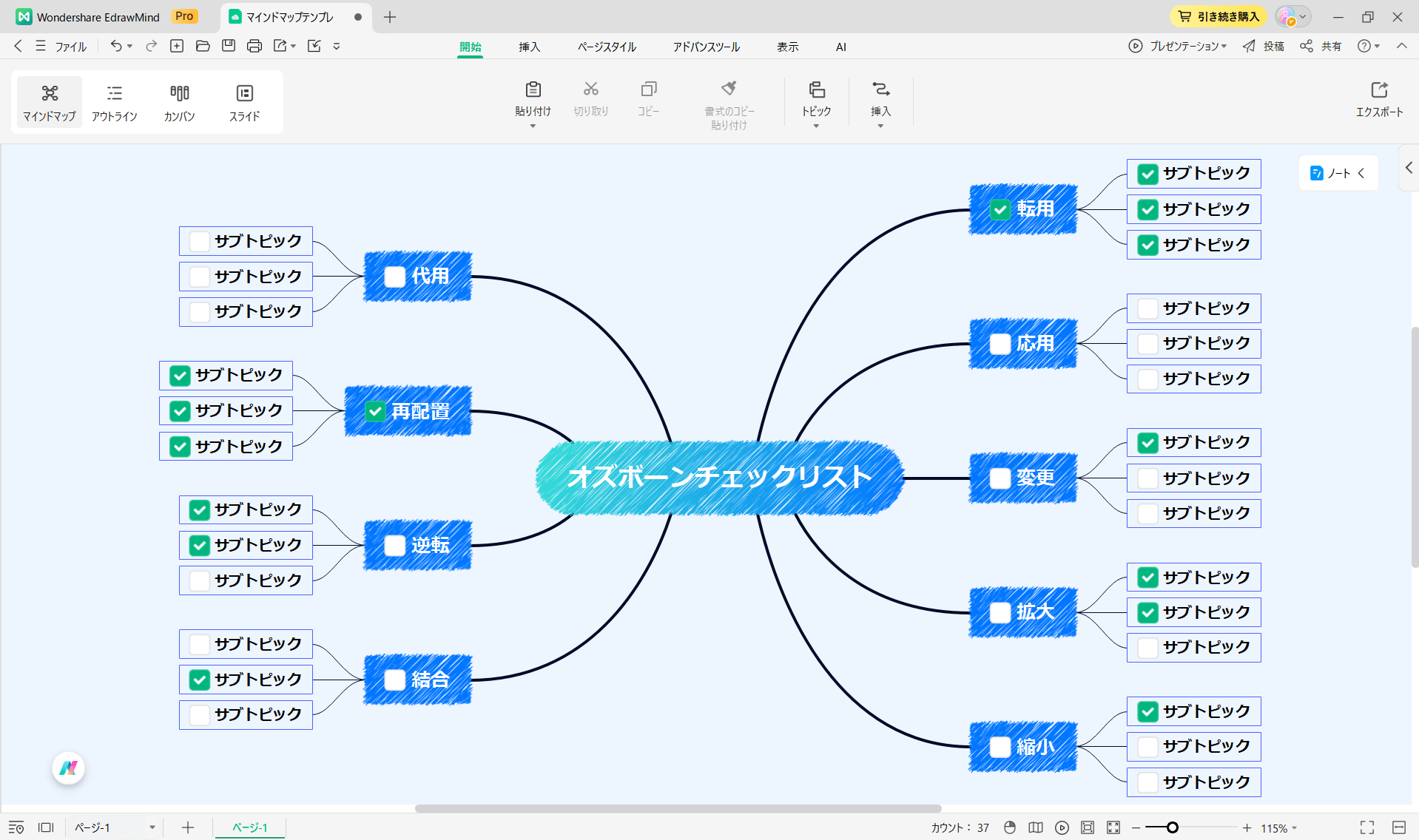Open the 115% zoom level dropdown
This screenshot has height=840, width=1419.
click(1294, 828)
